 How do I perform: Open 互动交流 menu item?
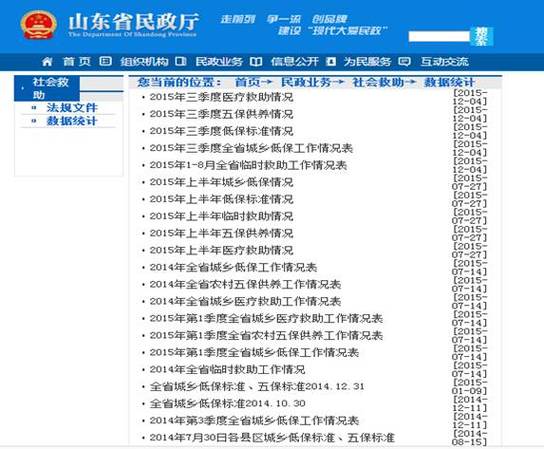(x=444, y=62)
